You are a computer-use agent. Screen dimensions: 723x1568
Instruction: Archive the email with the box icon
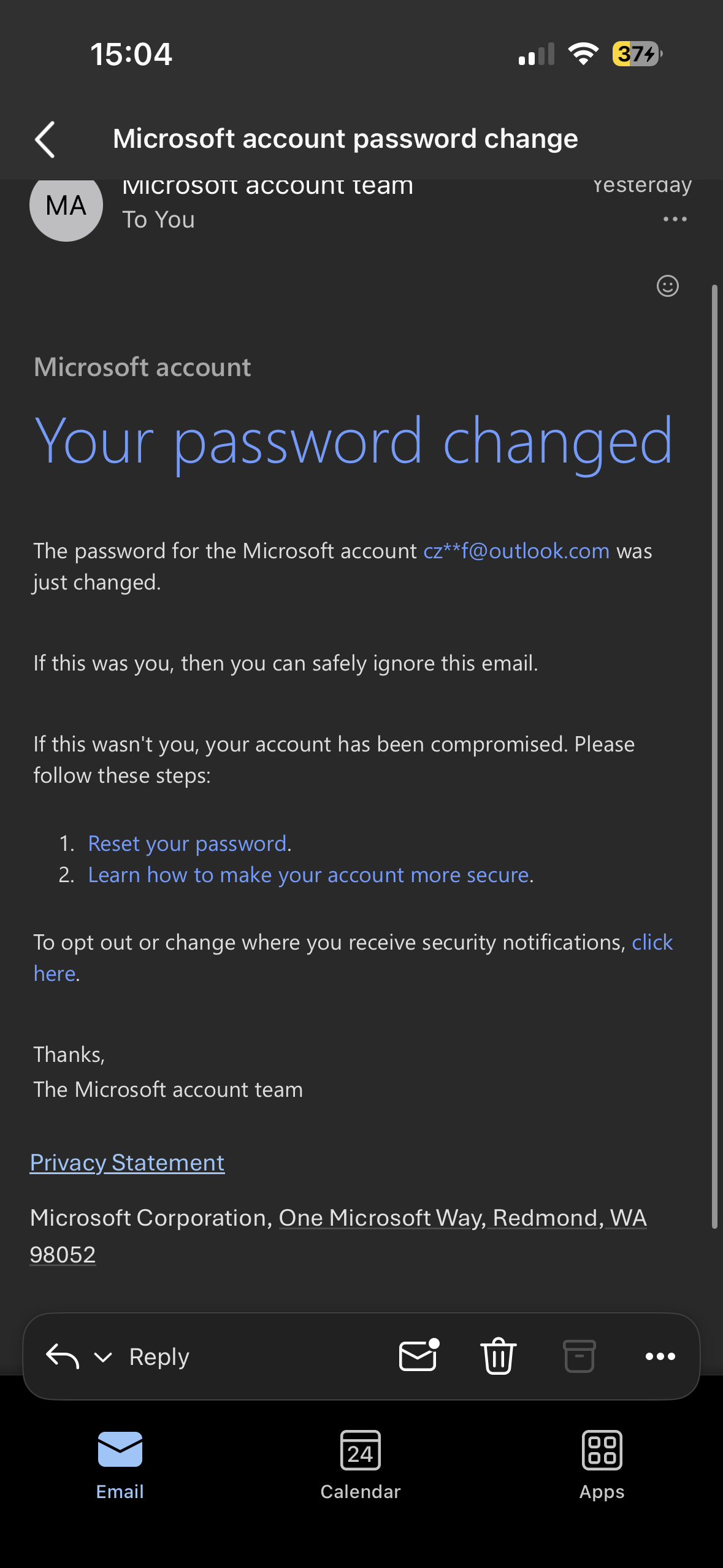pyautogui.click(x=579, y=1356)
